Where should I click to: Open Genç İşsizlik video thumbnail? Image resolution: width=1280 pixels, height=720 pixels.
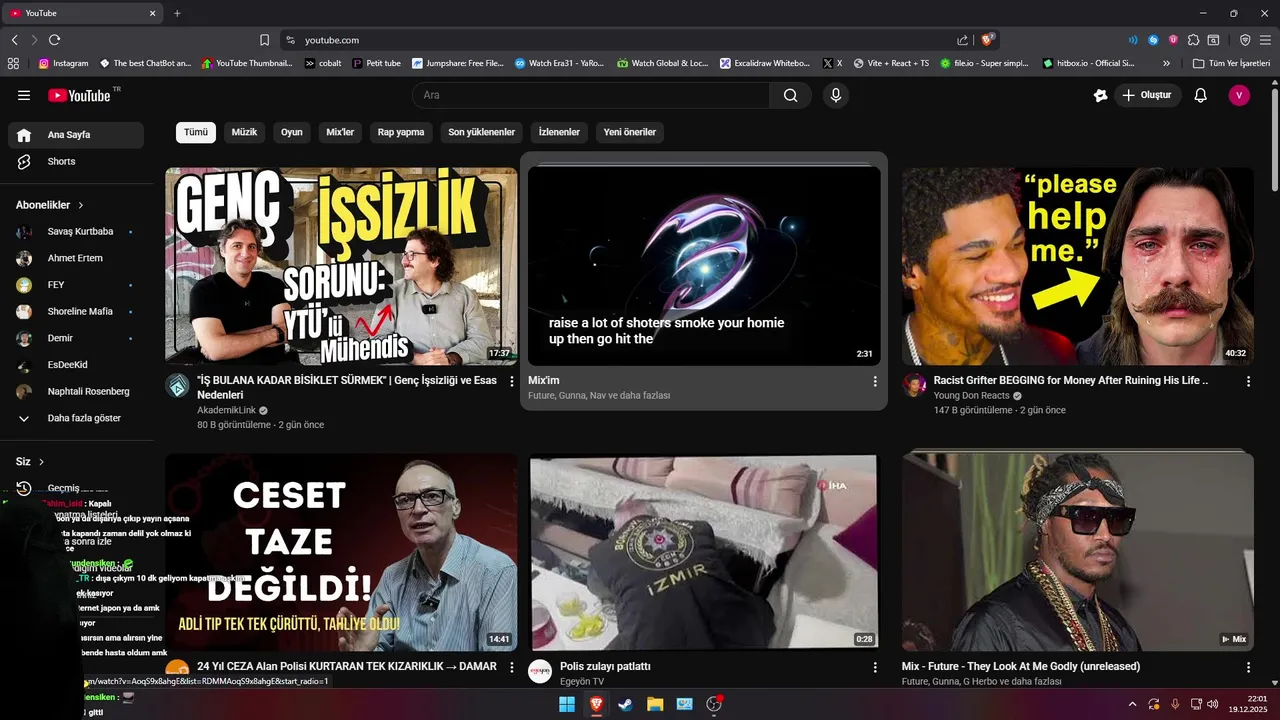pos(341,266)
